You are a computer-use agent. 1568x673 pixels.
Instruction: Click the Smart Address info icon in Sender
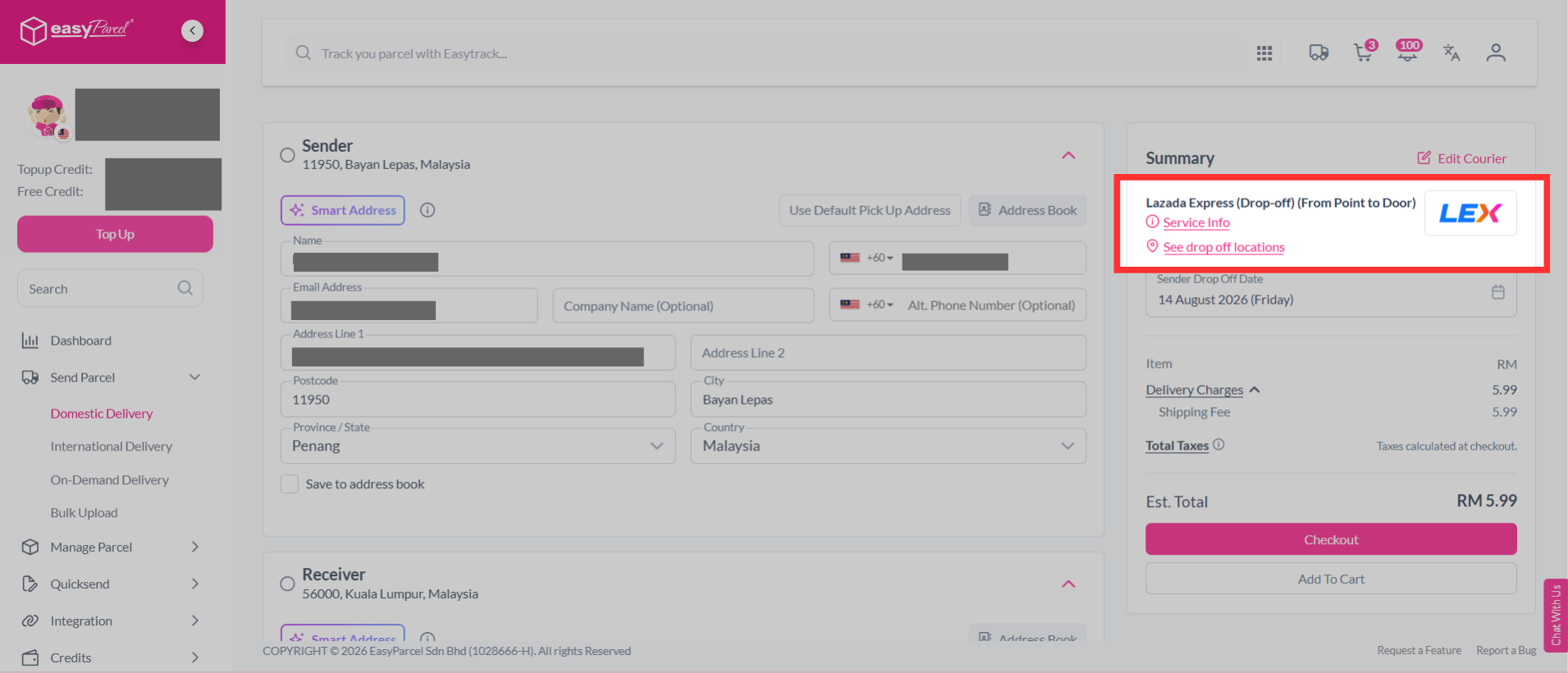pyautogui.click(x=427, y=210)
